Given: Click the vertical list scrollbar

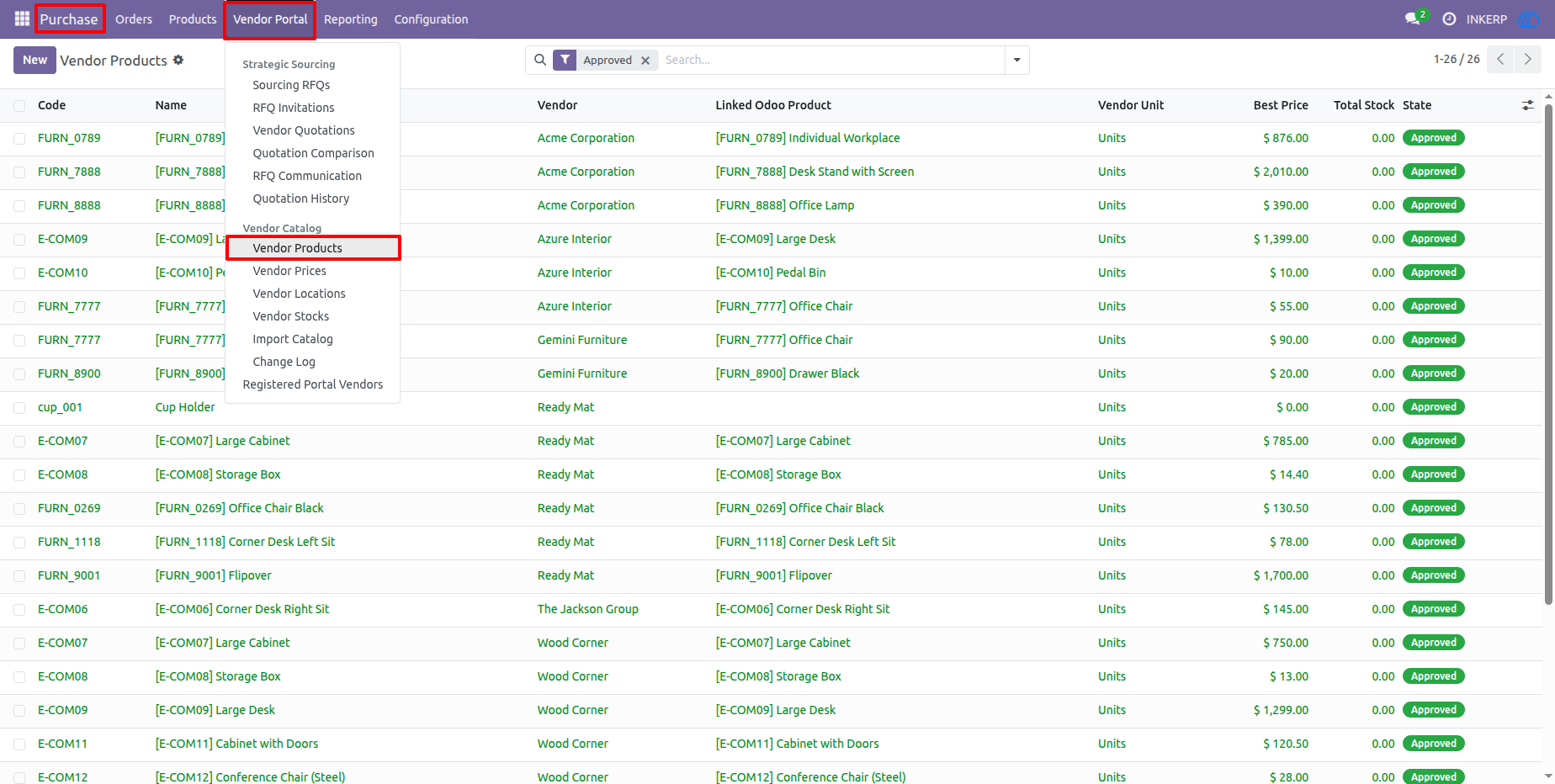Looking at the screenshot, I should tap(1548, 353).
